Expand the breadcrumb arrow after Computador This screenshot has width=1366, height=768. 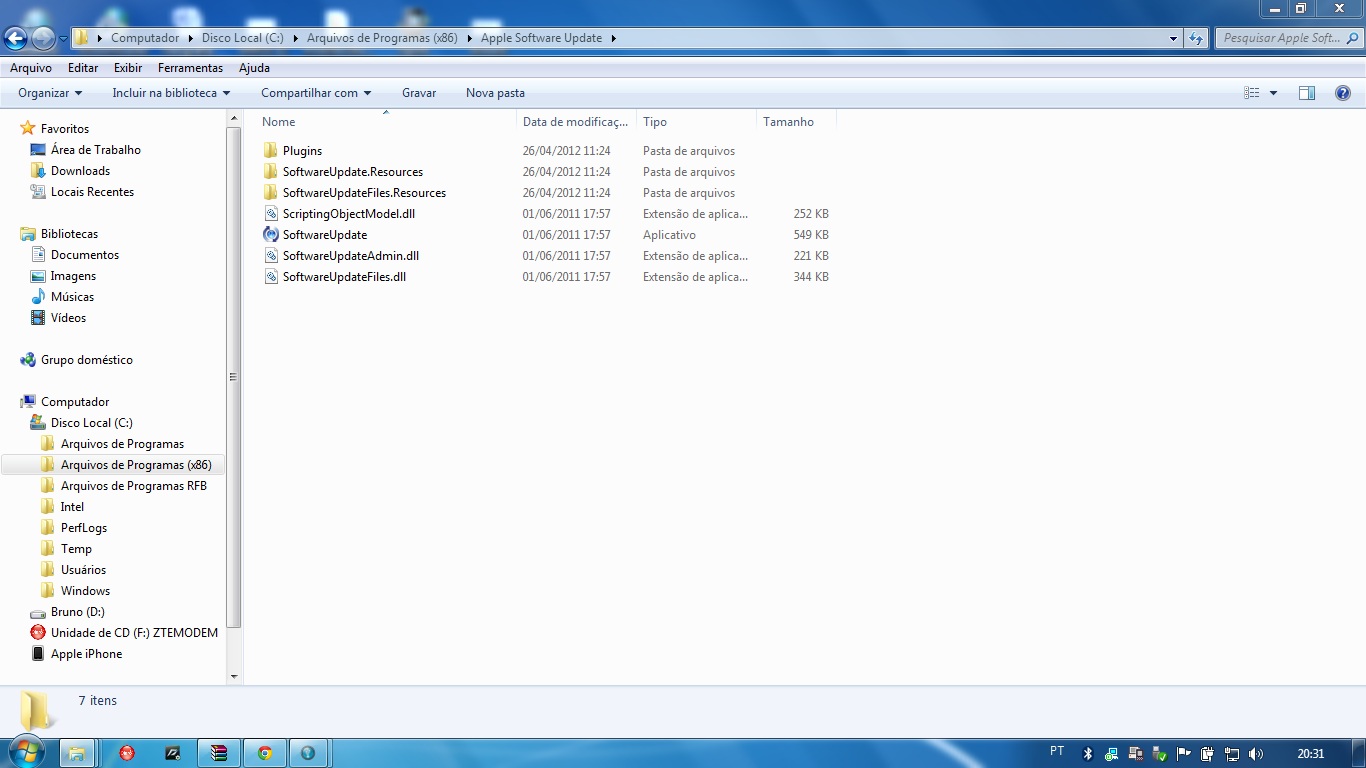[x=190, y=38]
